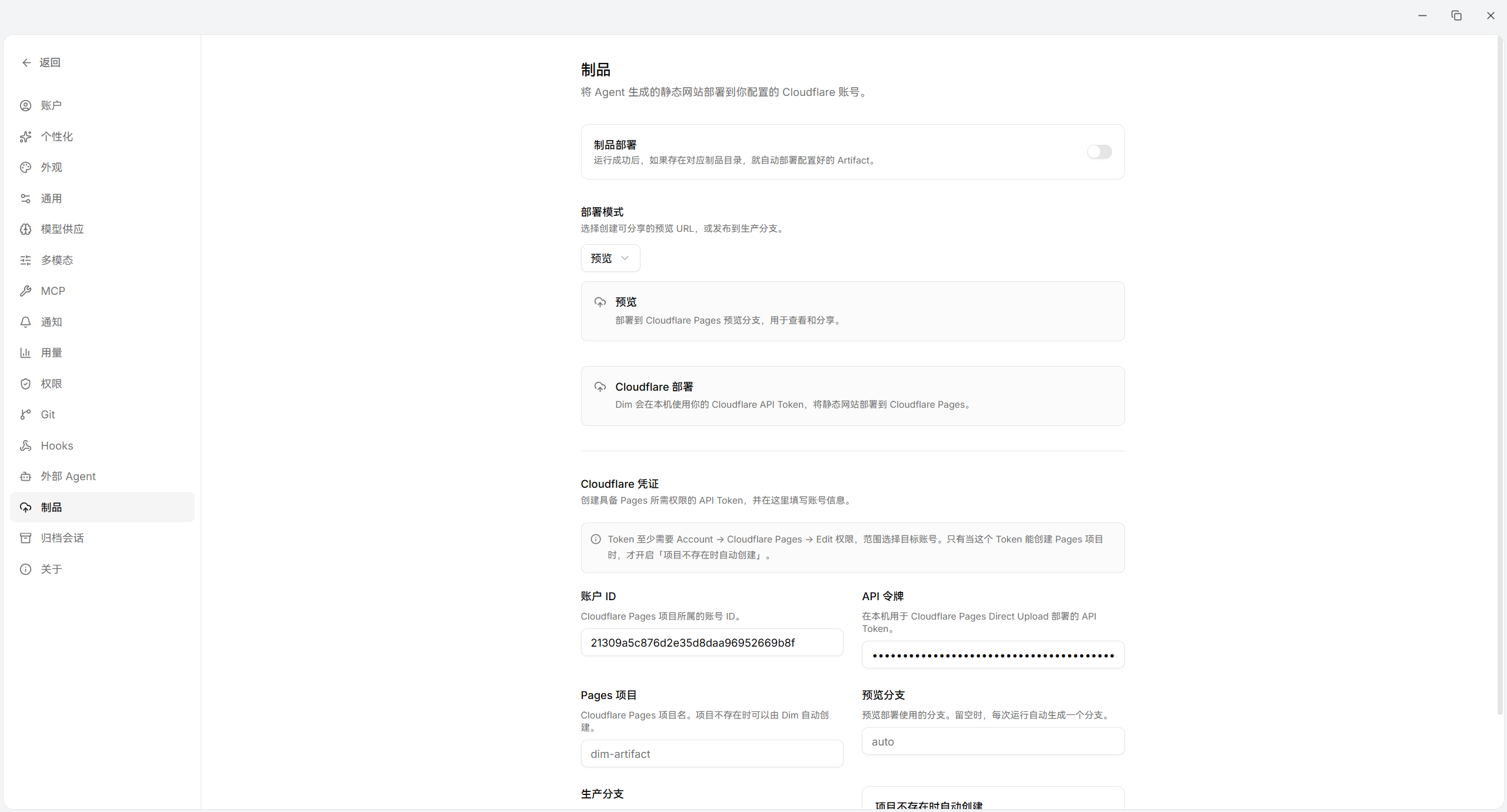
Task: Click the MCP wrench icon
Action: (x=25, y=291)
